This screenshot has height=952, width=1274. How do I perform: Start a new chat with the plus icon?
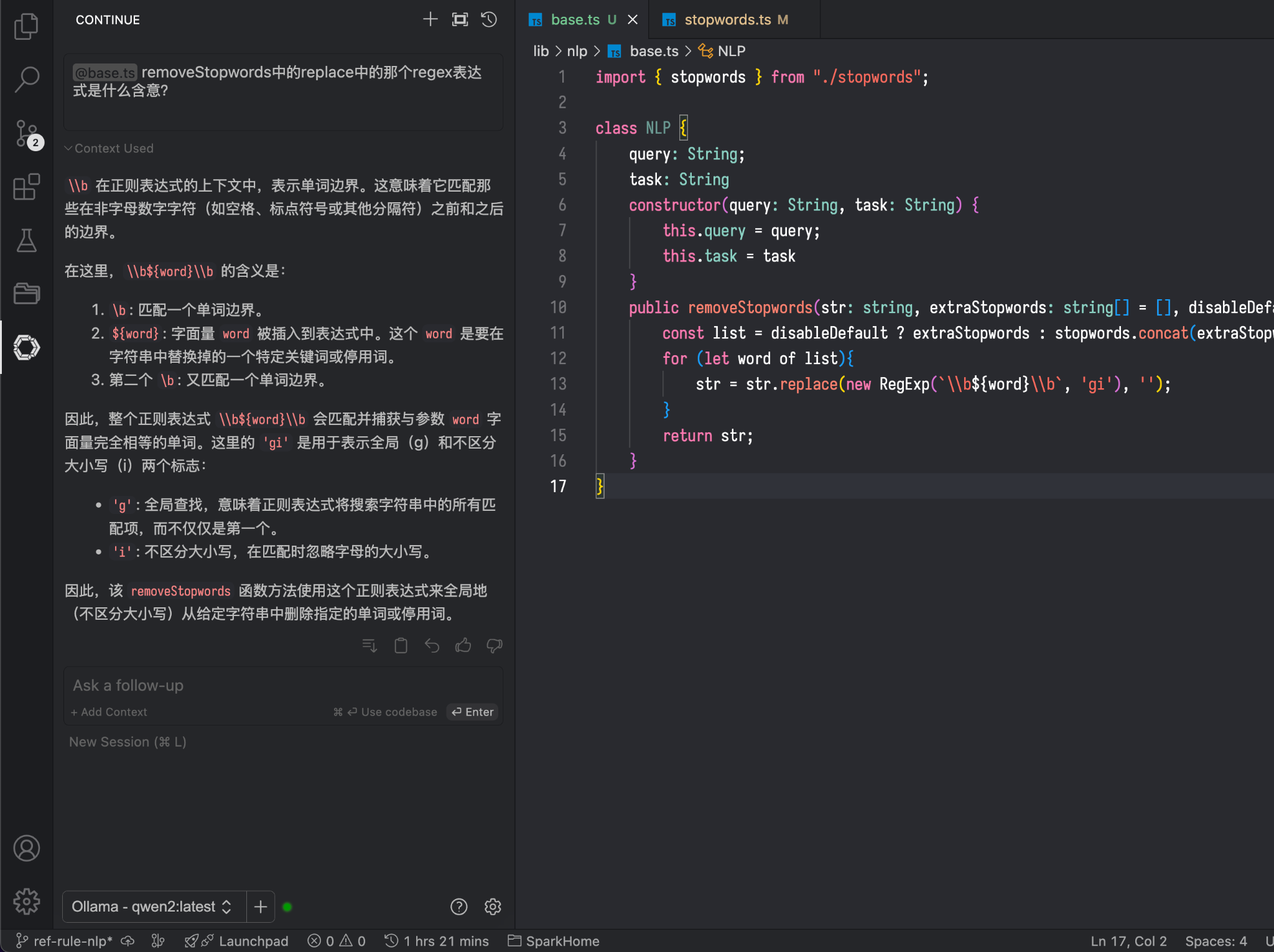tap(430, 19)
